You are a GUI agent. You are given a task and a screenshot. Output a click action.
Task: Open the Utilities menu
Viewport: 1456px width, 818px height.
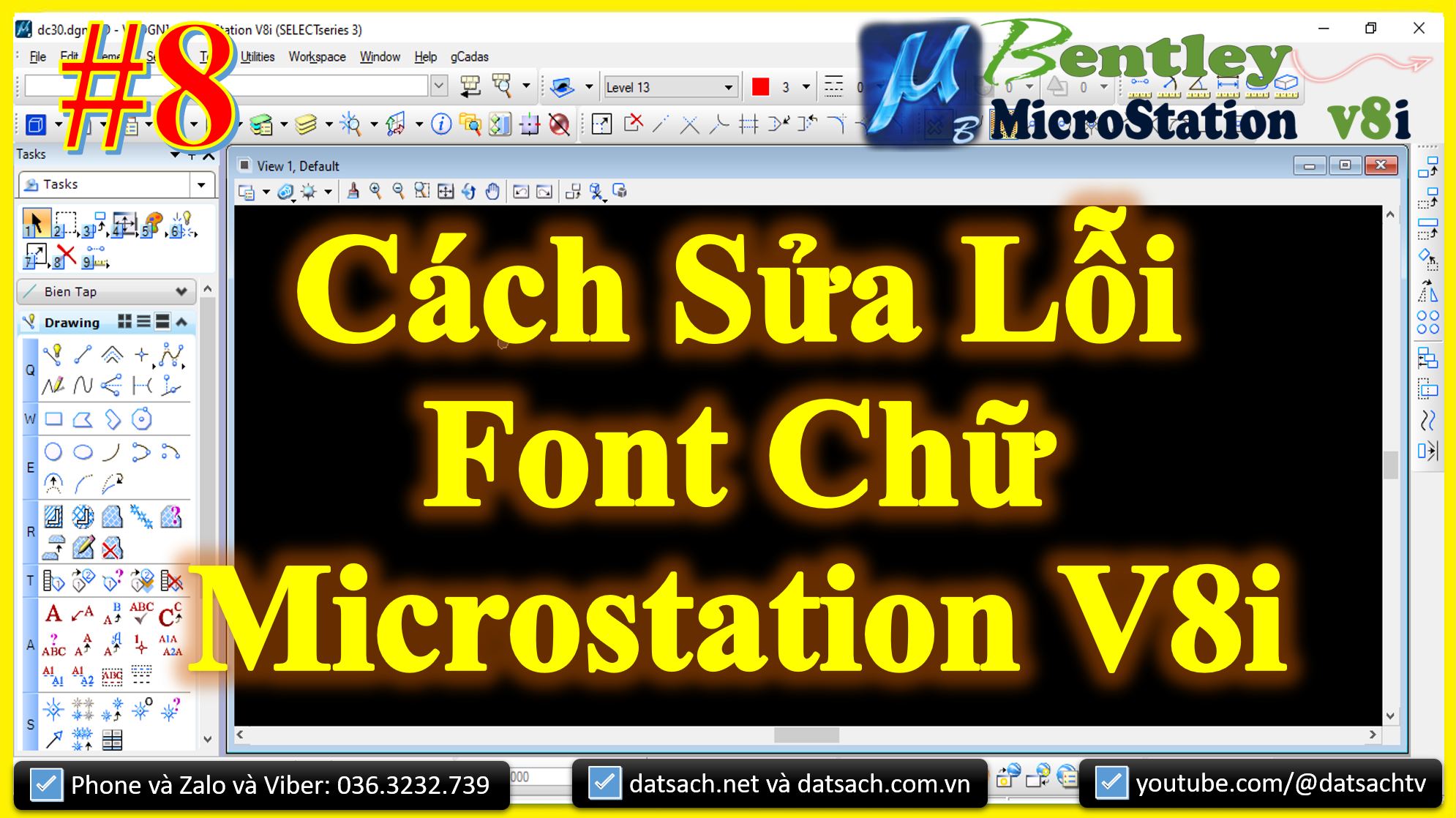256,56
